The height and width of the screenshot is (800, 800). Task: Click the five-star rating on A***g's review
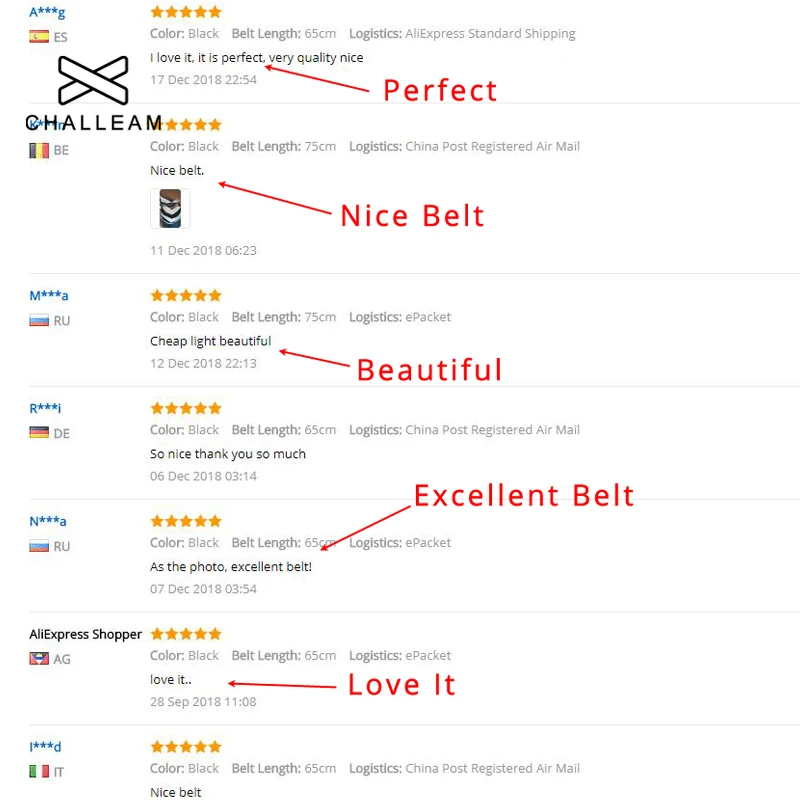(185, 12)
